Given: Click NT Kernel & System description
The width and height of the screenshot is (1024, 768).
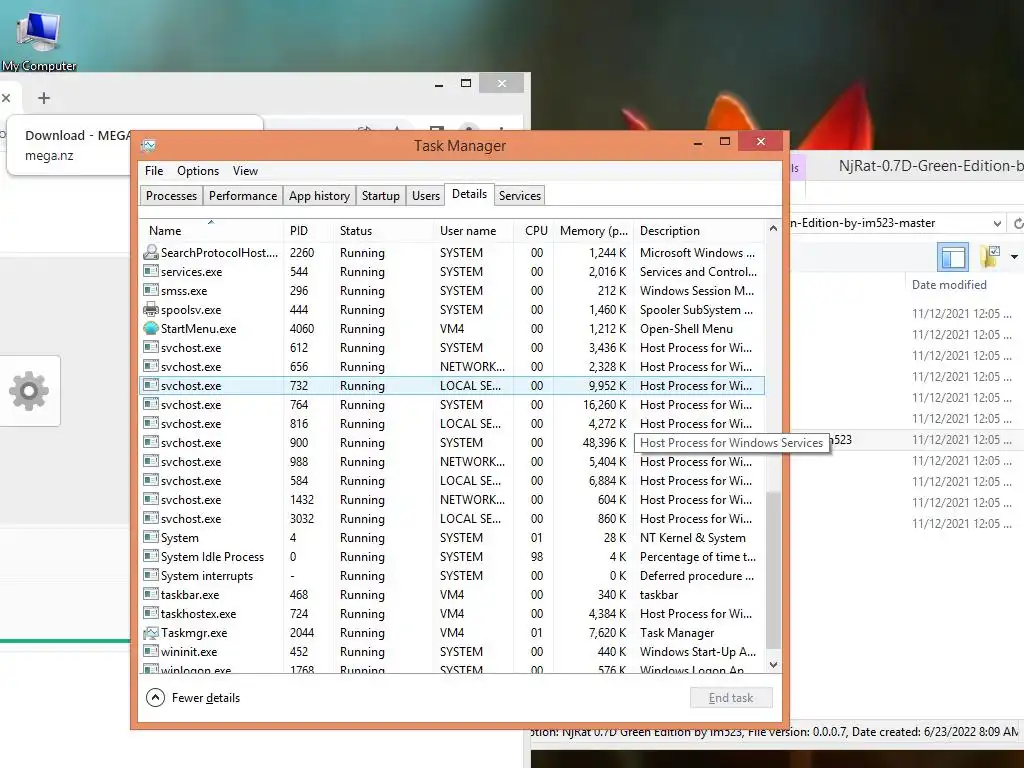Looking at the screenshot, I should pyautogui.click(x=692, y=537).
